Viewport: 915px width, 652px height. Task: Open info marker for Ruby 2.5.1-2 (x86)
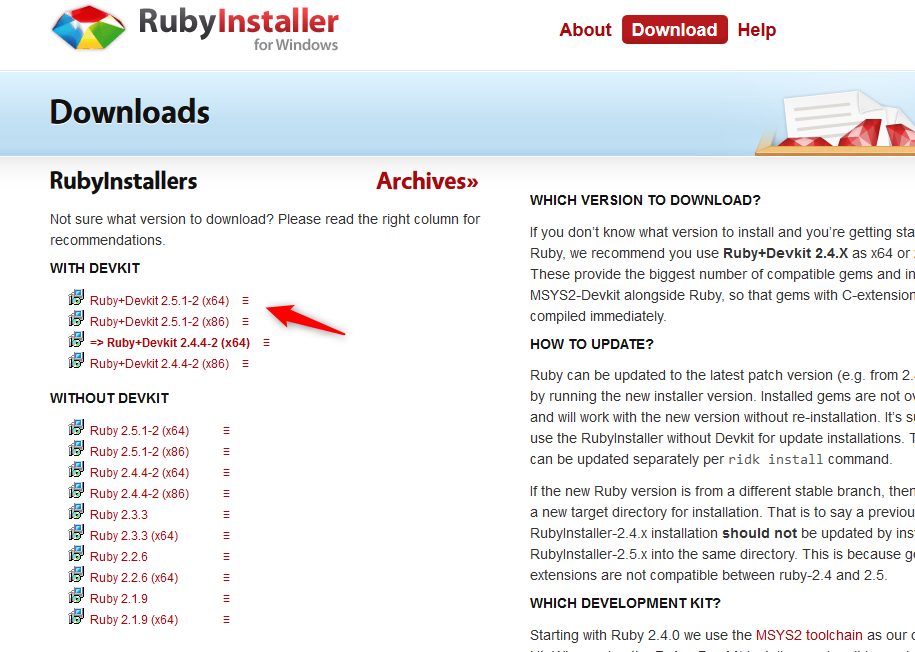(226, 452)
